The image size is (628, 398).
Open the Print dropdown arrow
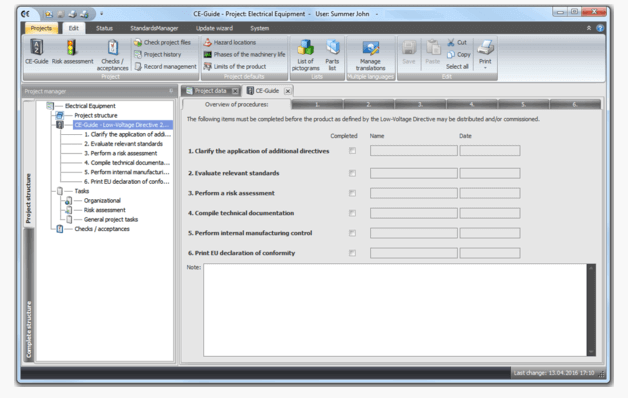click(x=485, y=68)
